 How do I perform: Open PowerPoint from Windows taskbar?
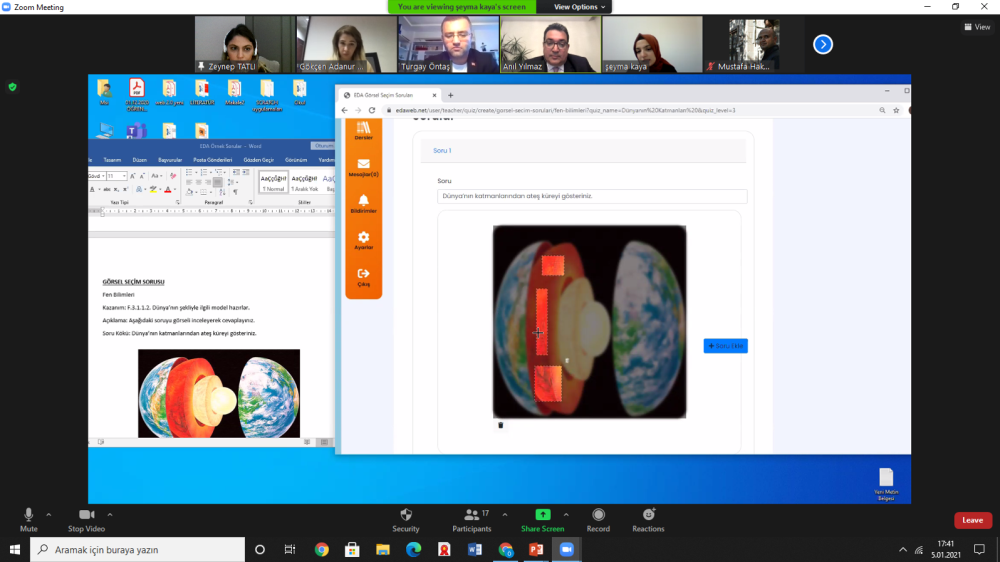(x=536, y=549)
